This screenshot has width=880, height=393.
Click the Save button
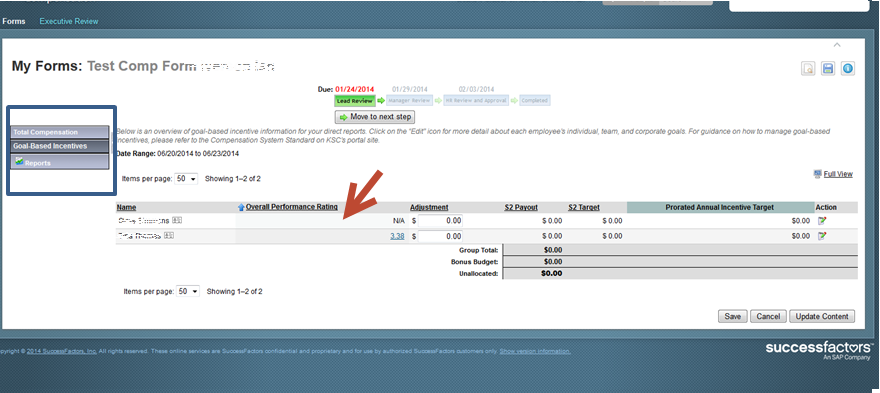pyautogui.click(x=732, y=316)
